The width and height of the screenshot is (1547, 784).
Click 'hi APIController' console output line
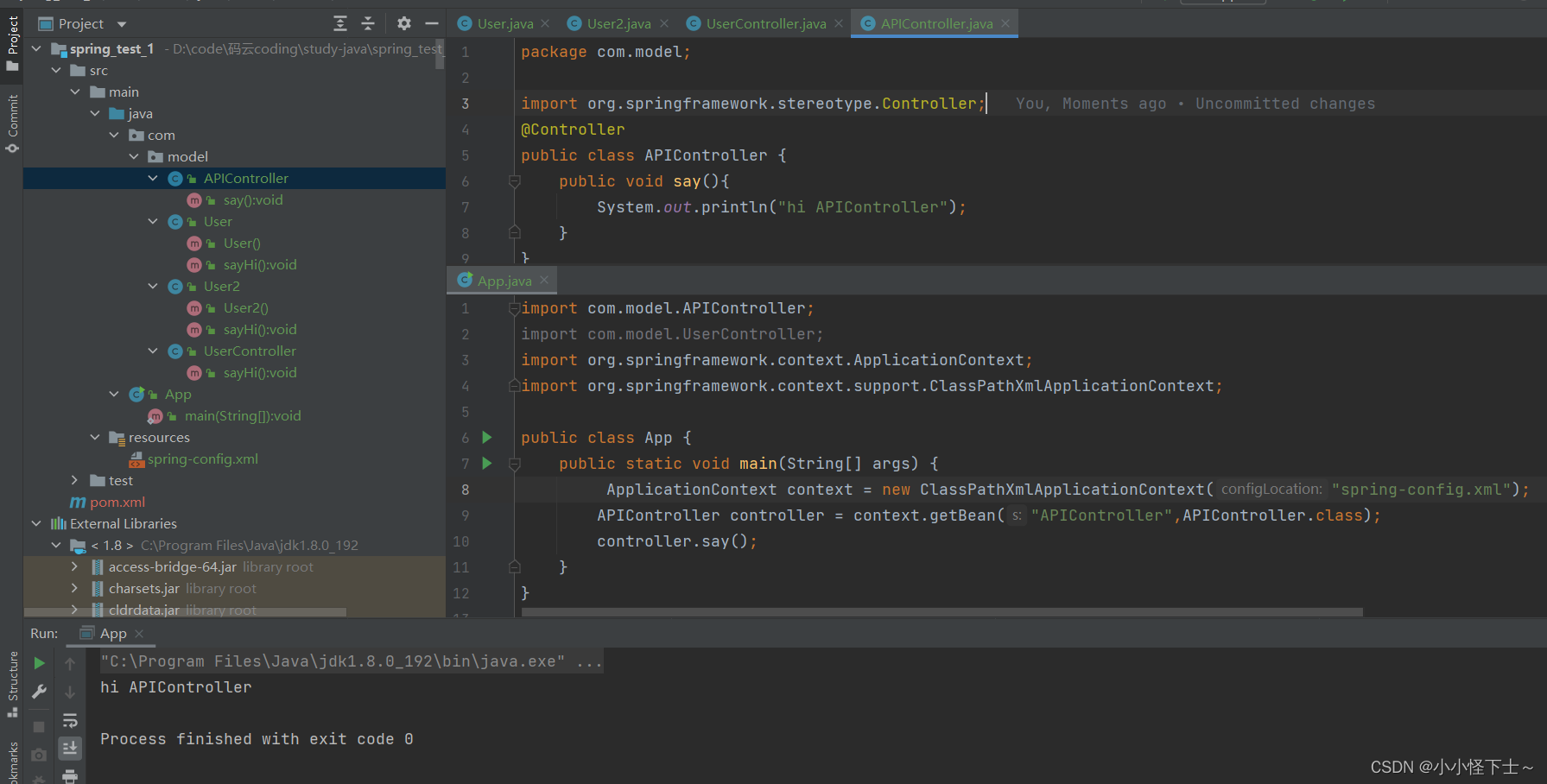pyautogui.click(x=175, y=687)
